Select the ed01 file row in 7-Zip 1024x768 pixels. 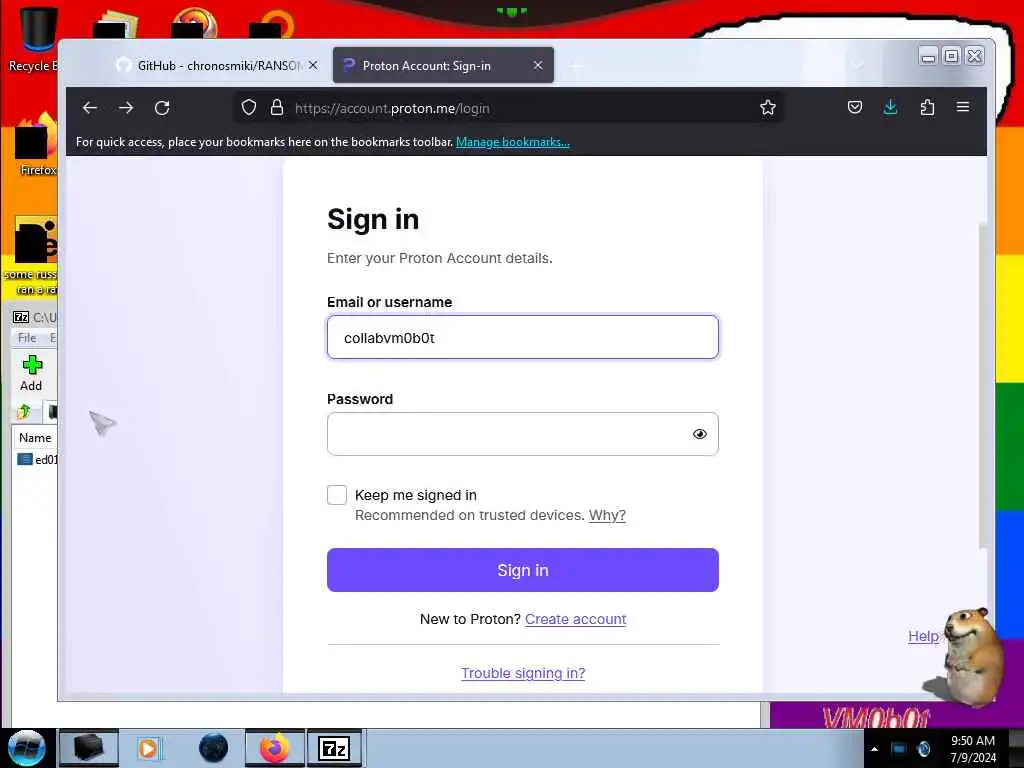(x=38, y=460)
